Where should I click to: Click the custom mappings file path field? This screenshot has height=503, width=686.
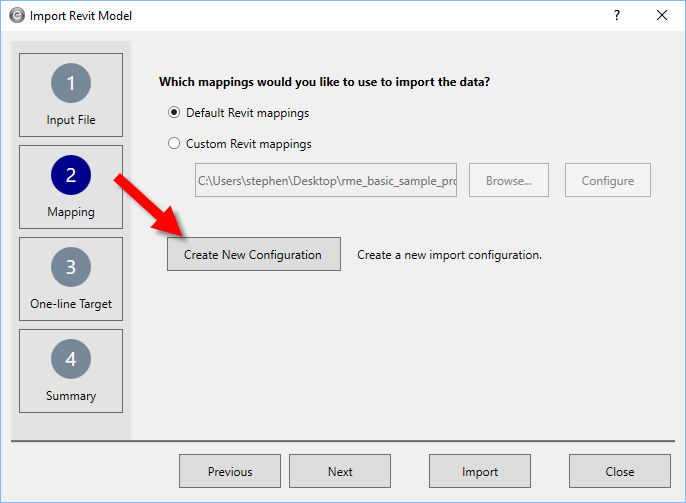[326, 181]
